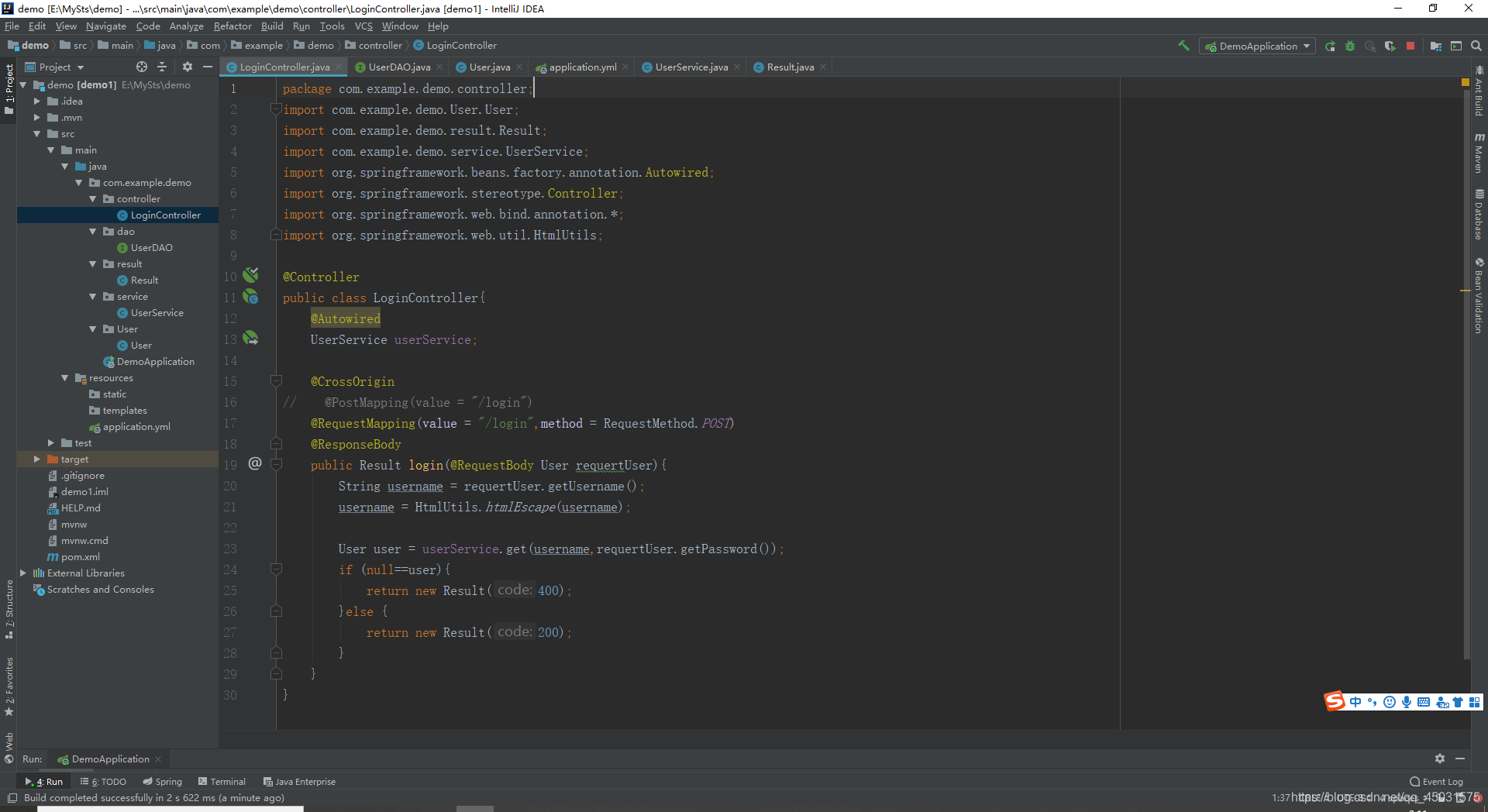Close the LoginController.java editor tab
This screenshot has width=1488, height=812.
(339, 67)
